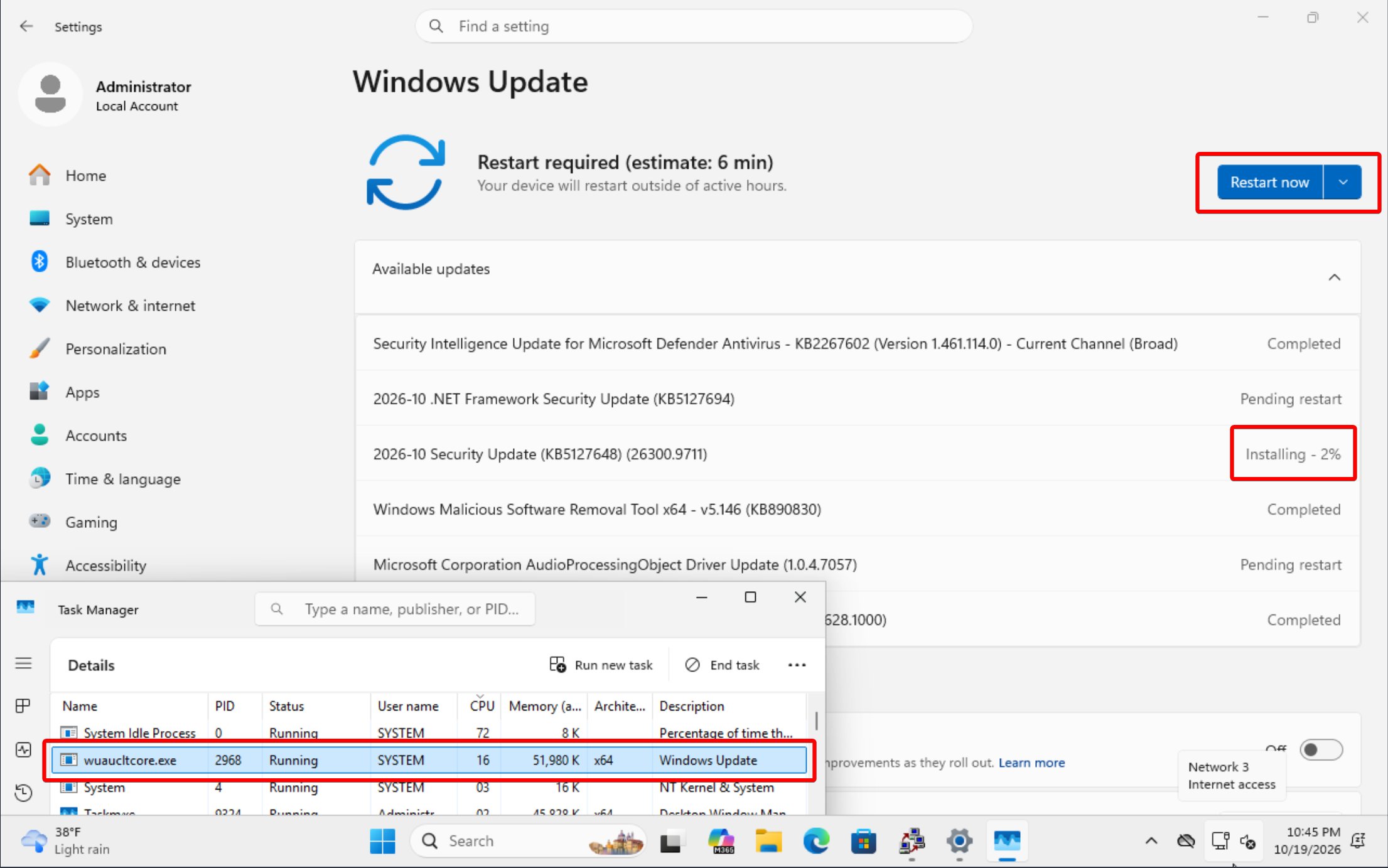1388x868 pixels.
Task: Open the Restart now dropdown arrow
Action: (1343, 182)
